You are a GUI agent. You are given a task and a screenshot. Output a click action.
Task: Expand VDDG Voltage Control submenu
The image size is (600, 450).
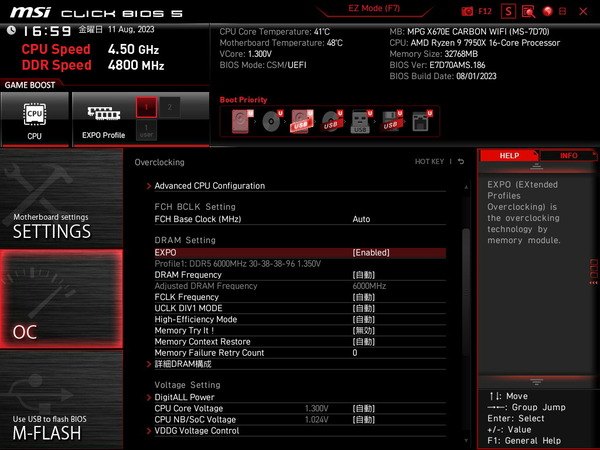[197, 430]
